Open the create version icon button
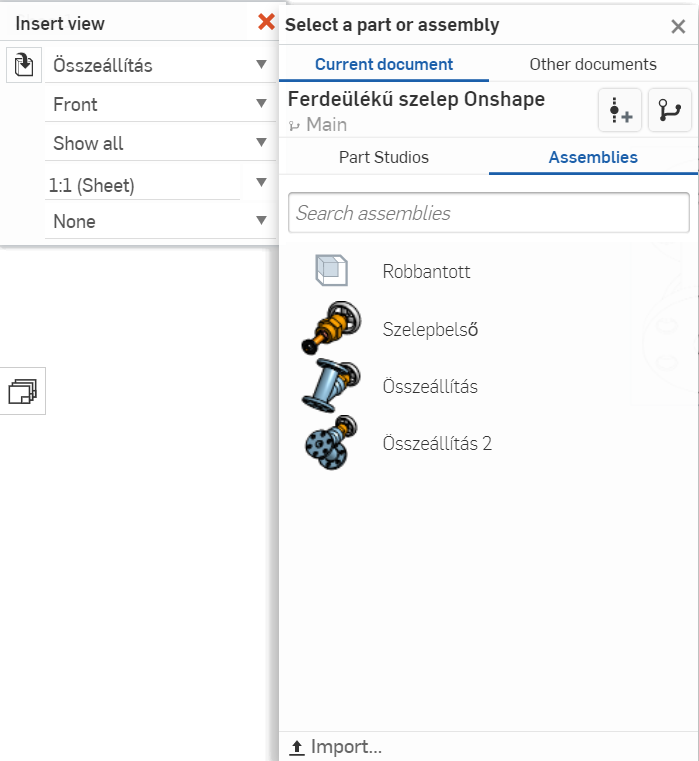 pyautogui.click(x=620, y=110)
